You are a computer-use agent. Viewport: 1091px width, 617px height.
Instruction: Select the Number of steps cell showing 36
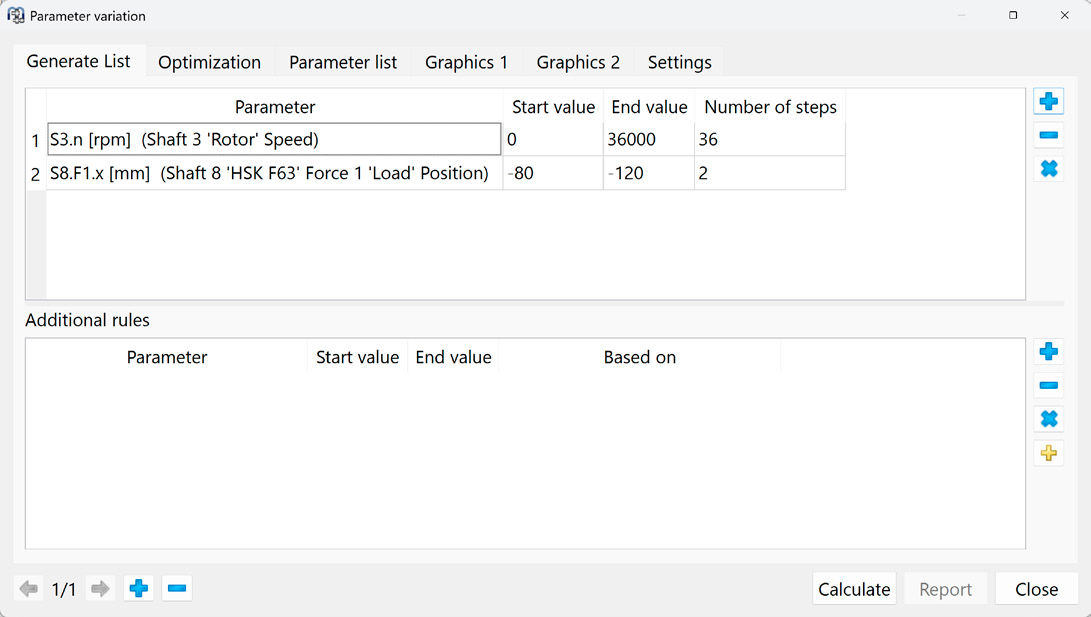(770, 139)
